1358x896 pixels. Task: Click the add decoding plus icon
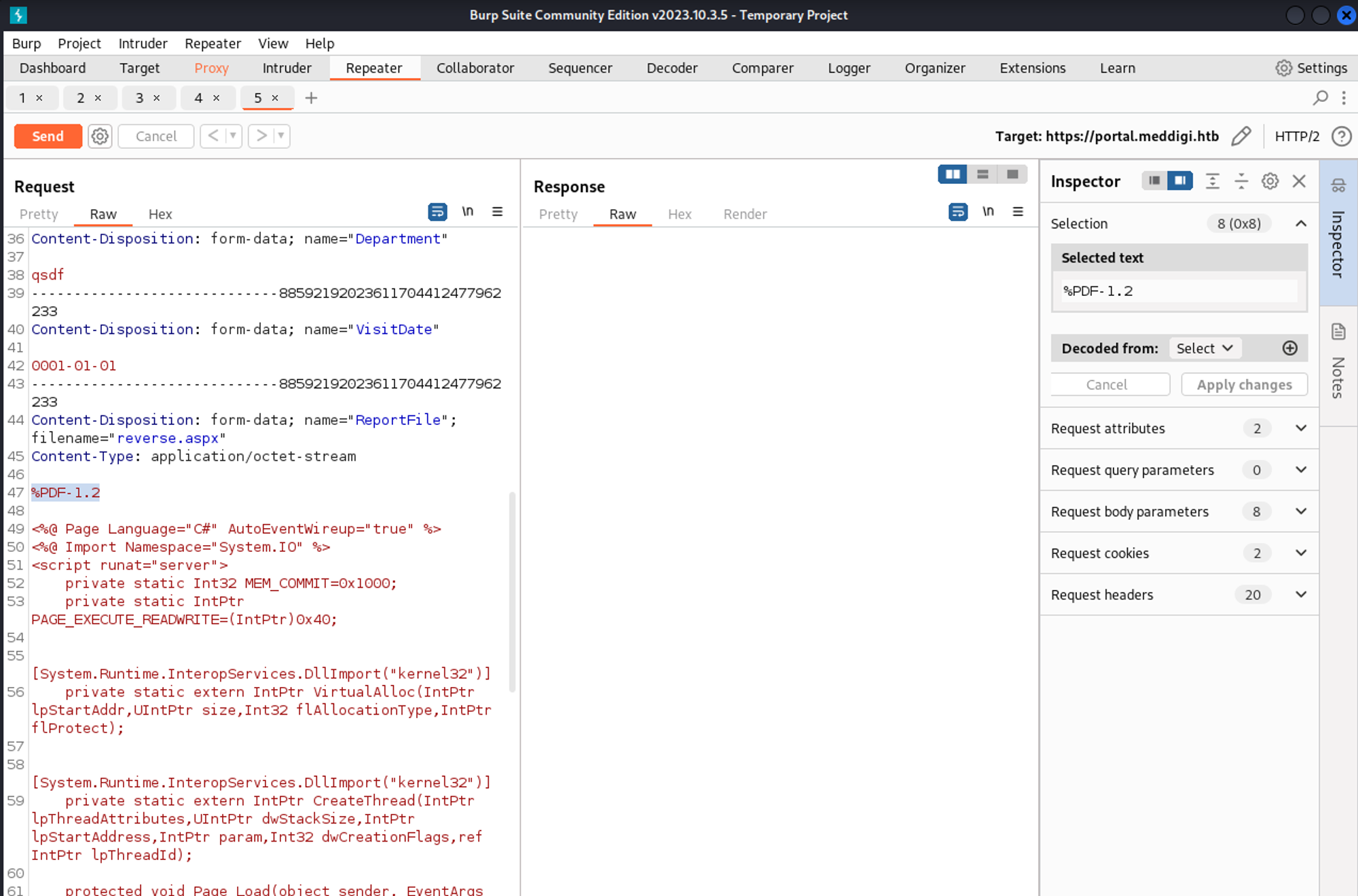1289,348
